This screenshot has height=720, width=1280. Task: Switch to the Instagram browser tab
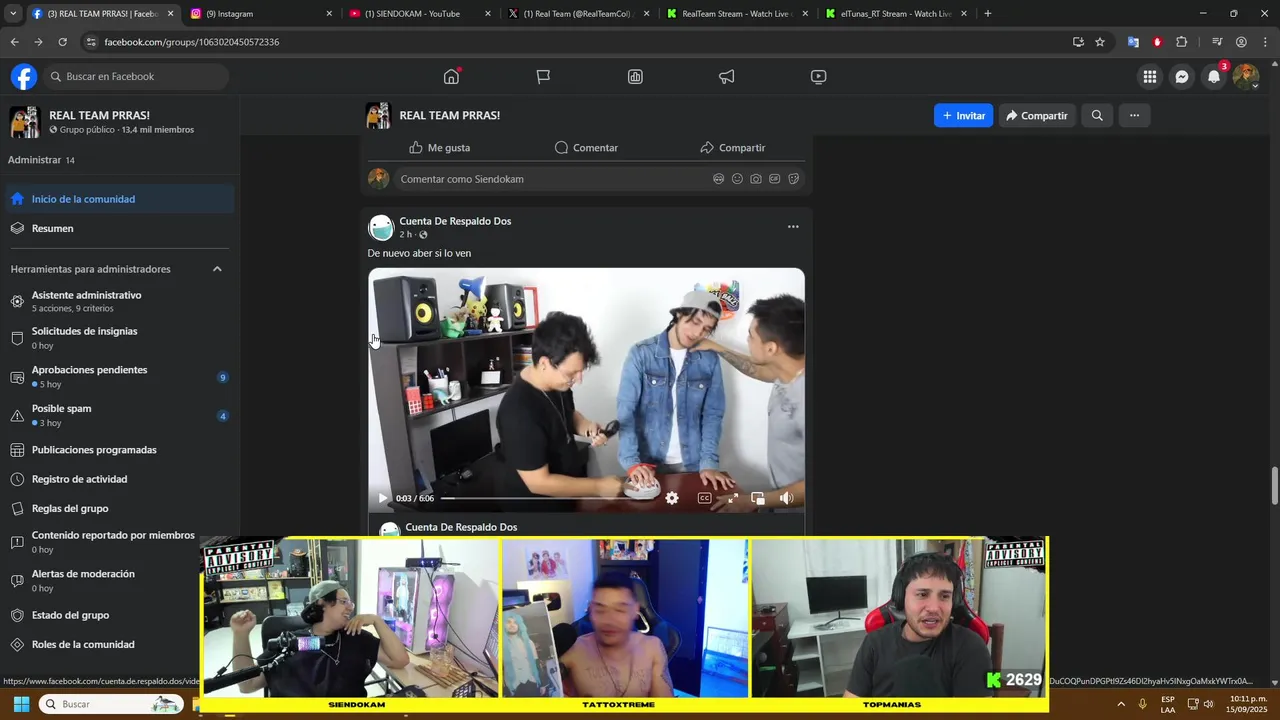[x=260, y=14]
